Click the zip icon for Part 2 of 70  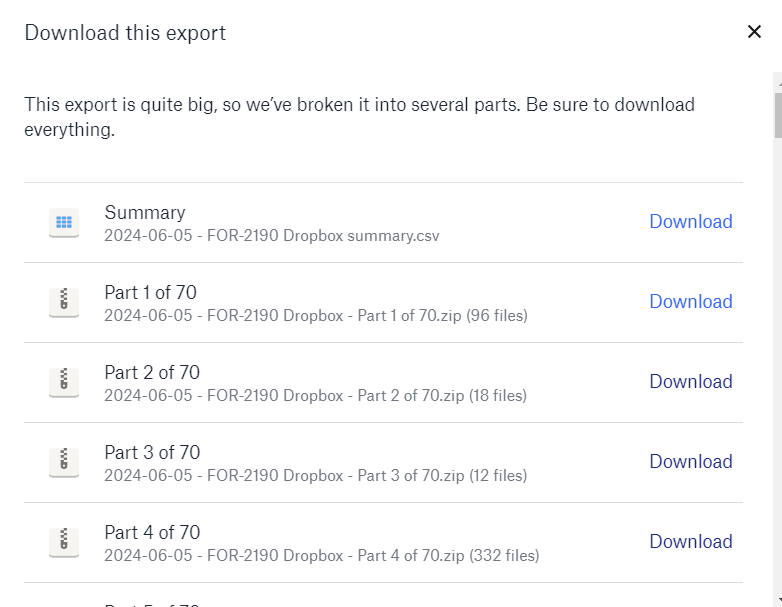(x=64, y=383)
